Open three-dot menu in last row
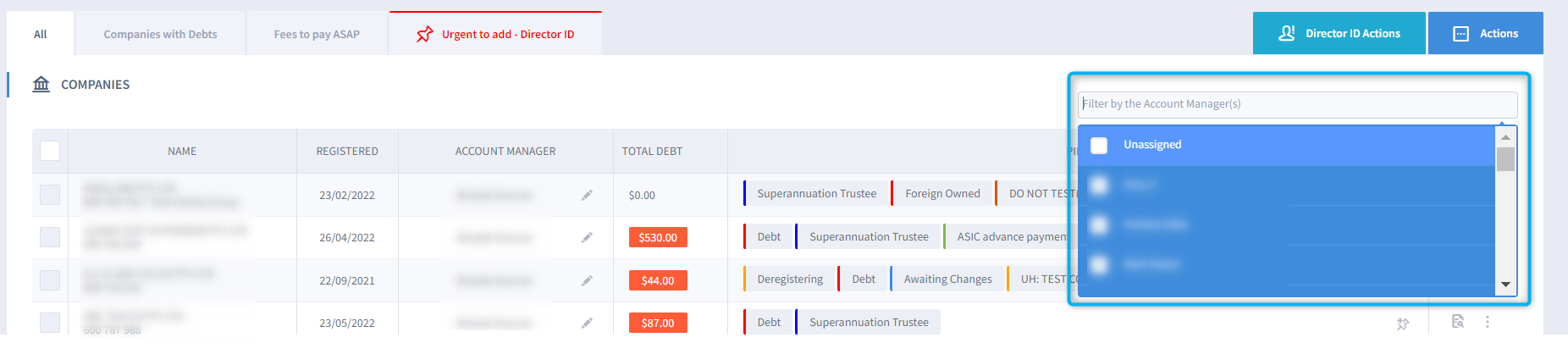 tap(1487, 322)
